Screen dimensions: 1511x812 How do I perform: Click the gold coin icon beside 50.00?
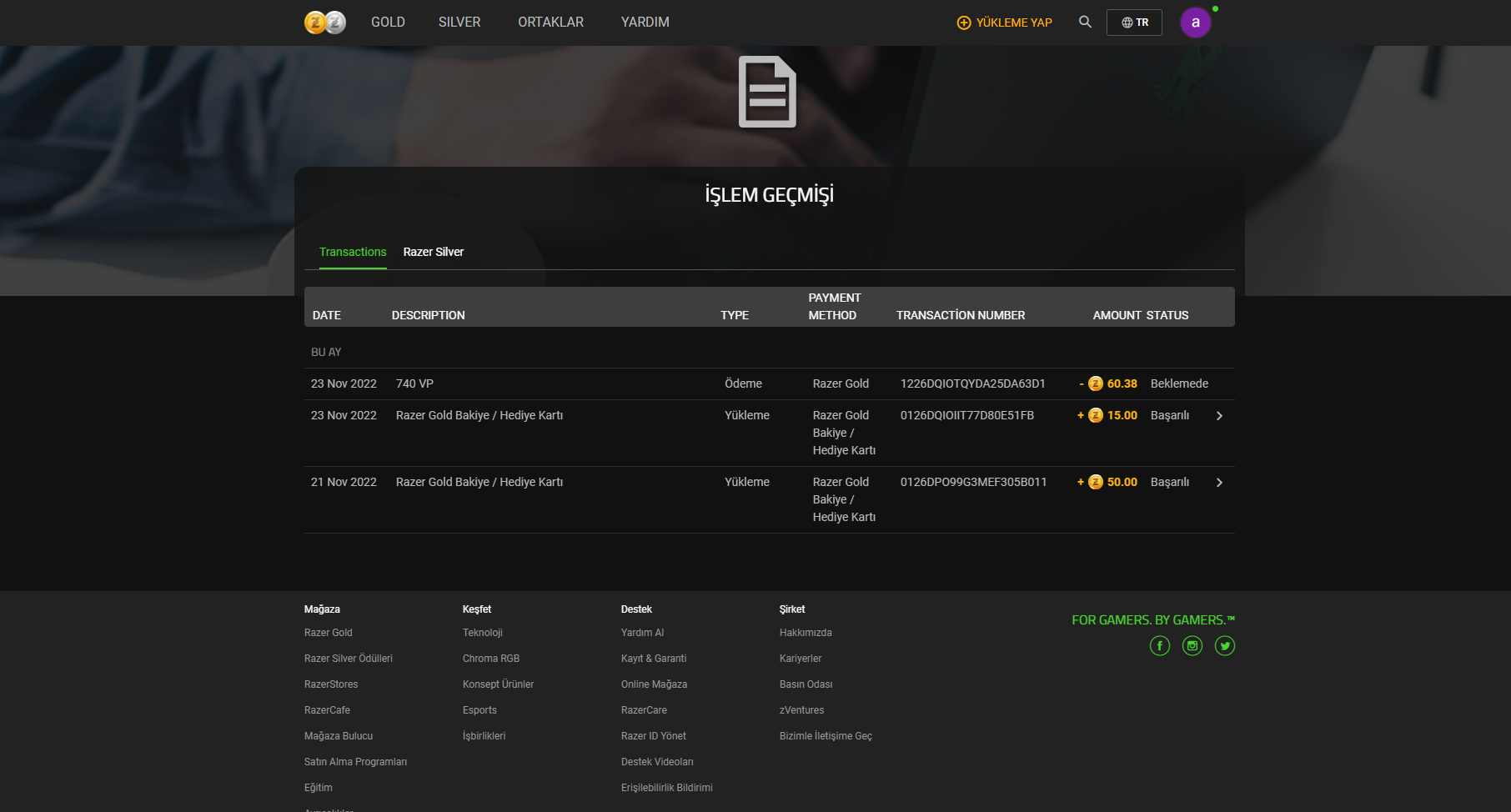[1096, 482]
